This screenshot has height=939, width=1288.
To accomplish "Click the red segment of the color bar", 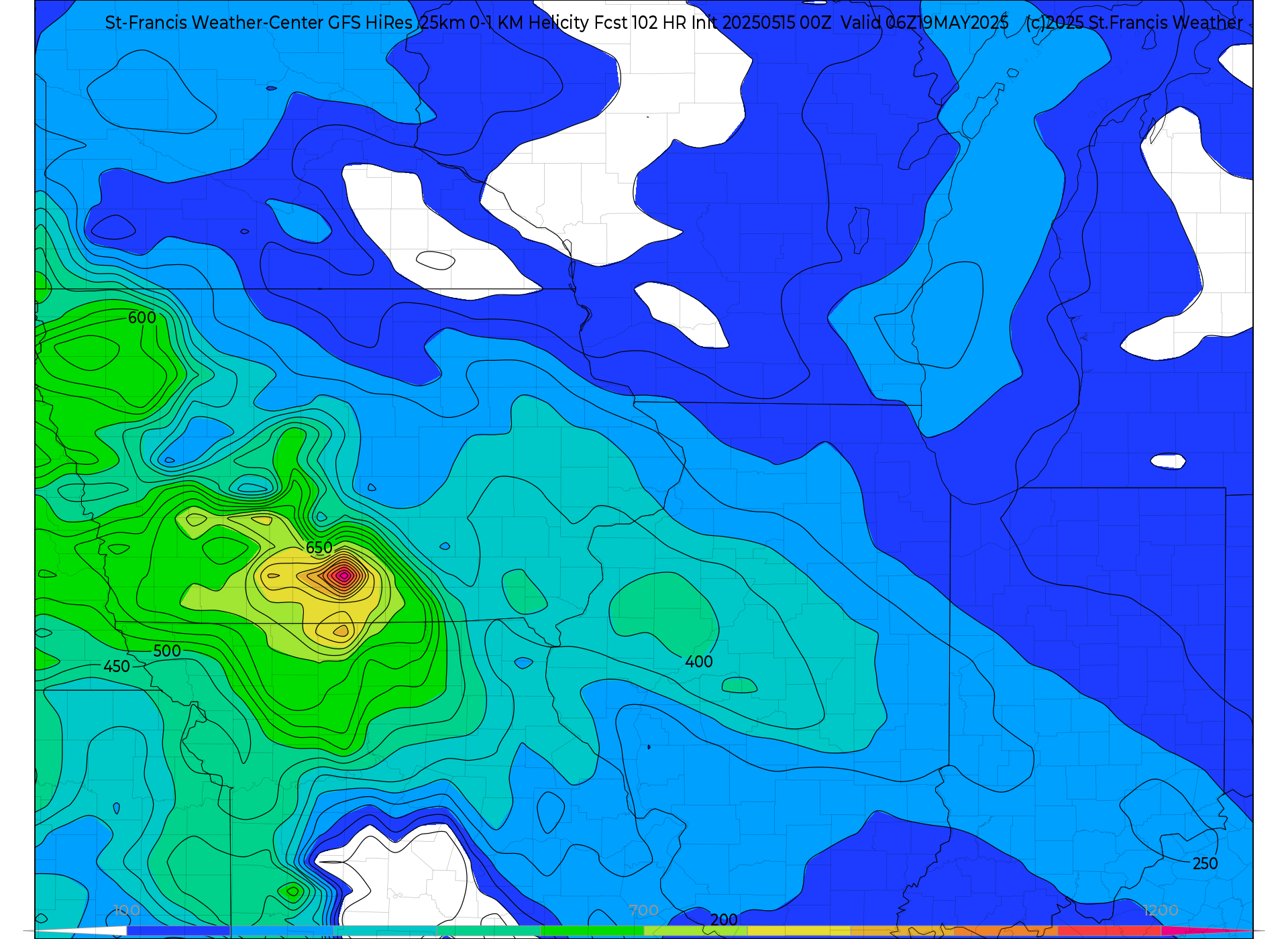I will [x=1110, y=931].
